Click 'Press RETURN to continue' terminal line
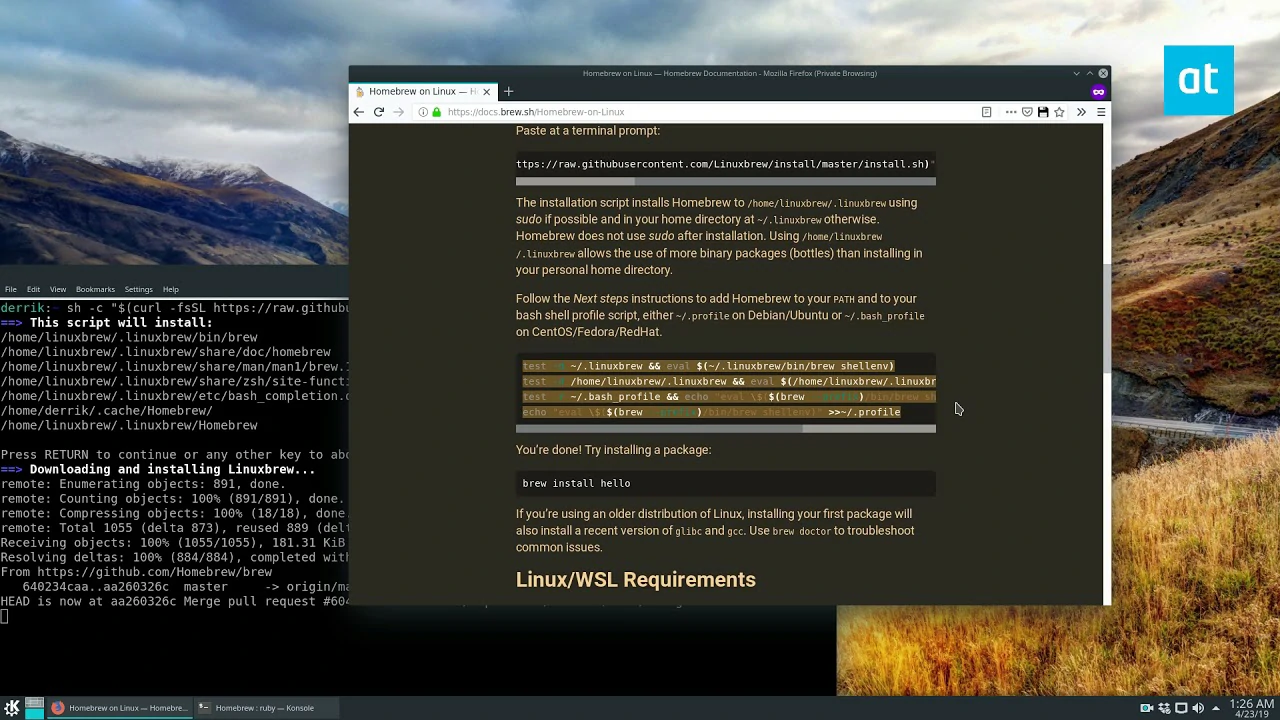The width and height of the screenshot is (1280, 720). coord(175,455)
